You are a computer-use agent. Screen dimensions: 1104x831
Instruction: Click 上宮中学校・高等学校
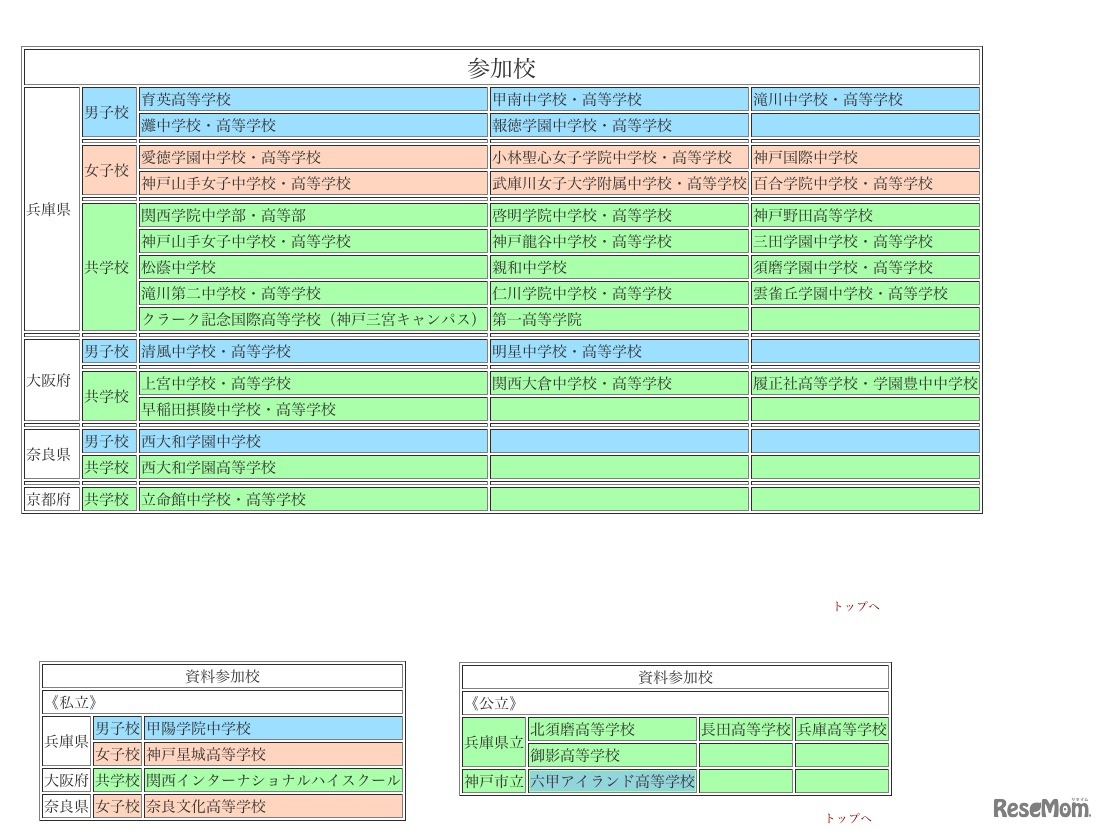[313, 383]
